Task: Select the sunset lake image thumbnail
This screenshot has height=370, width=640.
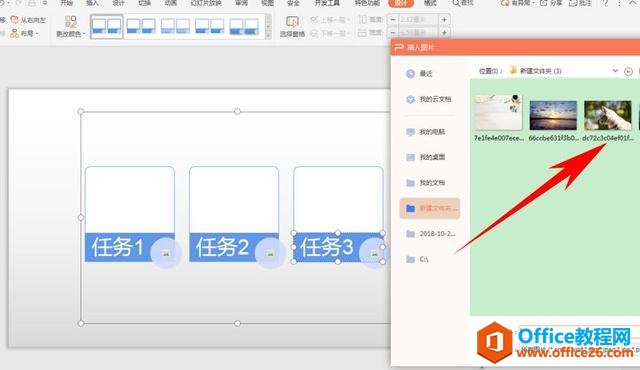Action: (553, 115)
